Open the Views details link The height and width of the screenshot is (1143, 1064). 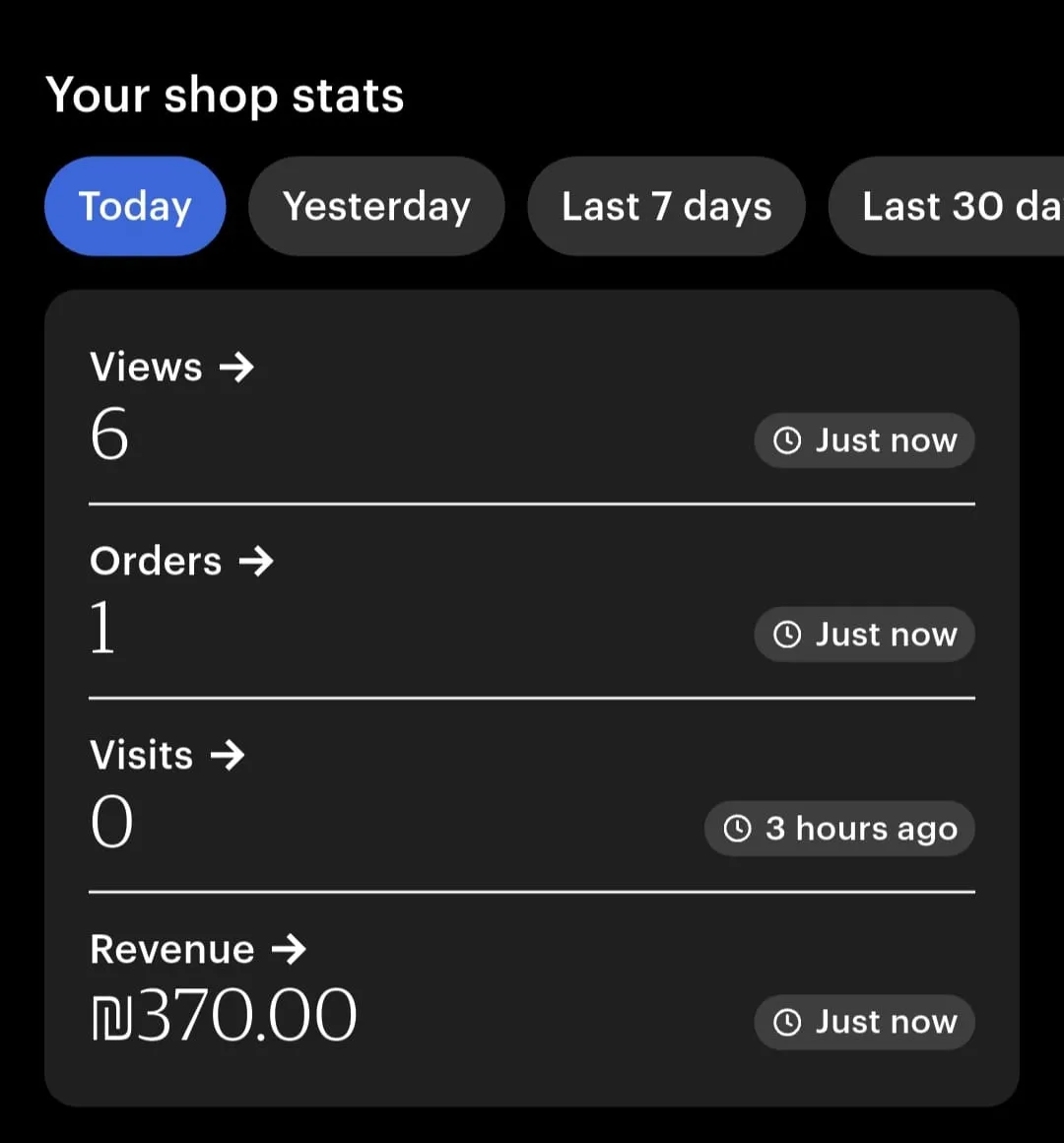[146, 368]
